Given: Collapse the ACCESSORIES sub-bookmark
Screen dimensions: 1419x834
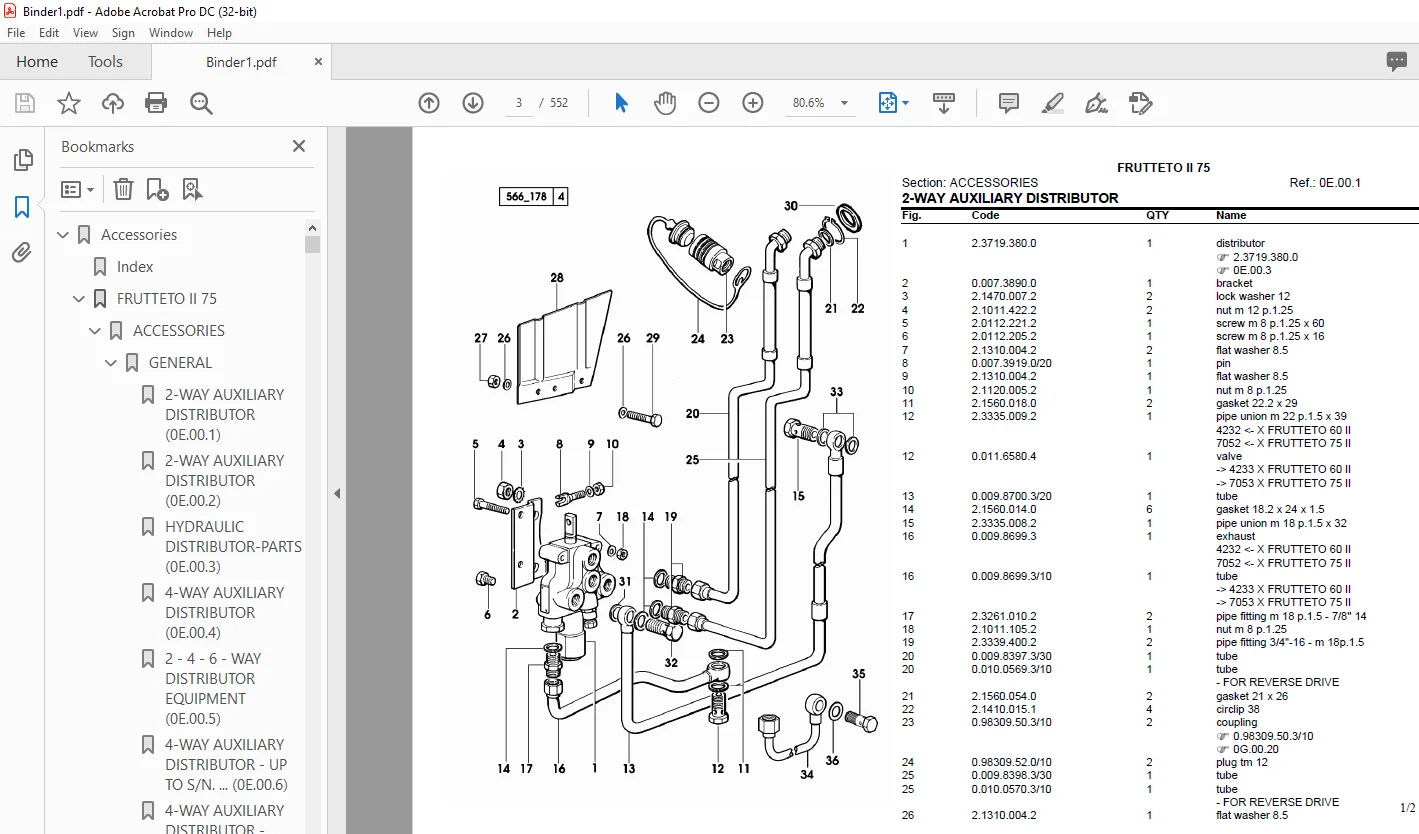Looking at the screenshot, I should pos(96,331).
